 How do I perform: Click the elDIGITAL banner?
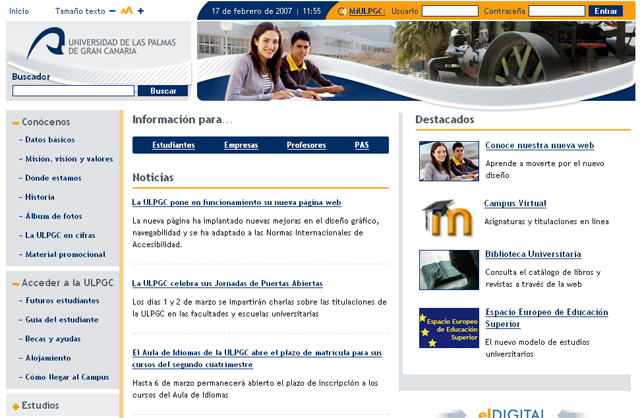(x=510, y=413)
